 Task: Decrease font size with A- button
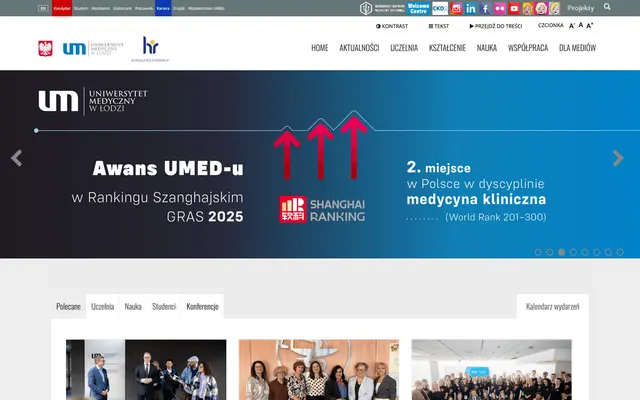click(x=572, y=26)
